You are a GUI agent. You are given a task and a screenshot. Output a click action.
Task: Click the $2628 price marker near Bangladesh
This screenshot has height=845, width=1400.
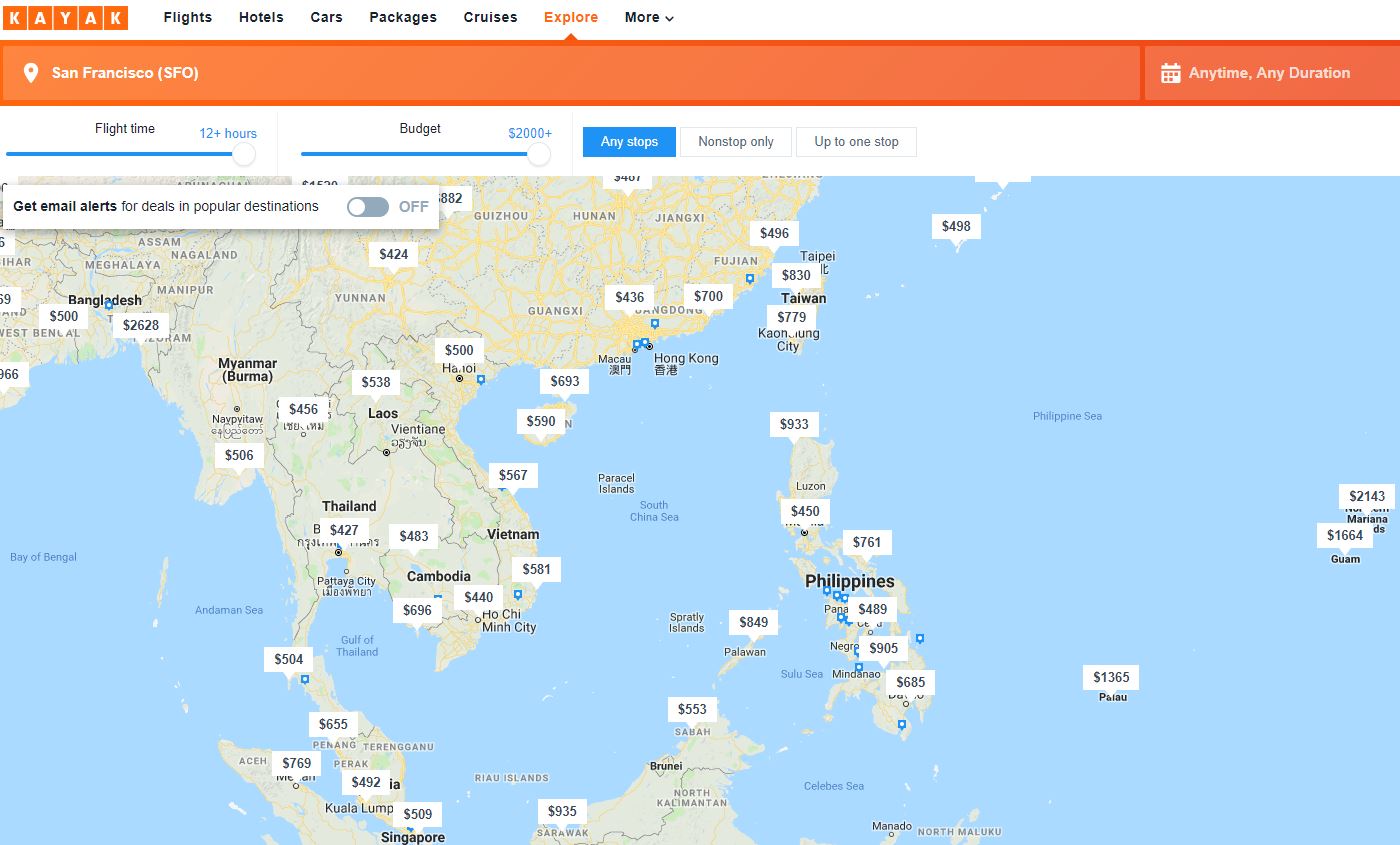tap(141, 325)
